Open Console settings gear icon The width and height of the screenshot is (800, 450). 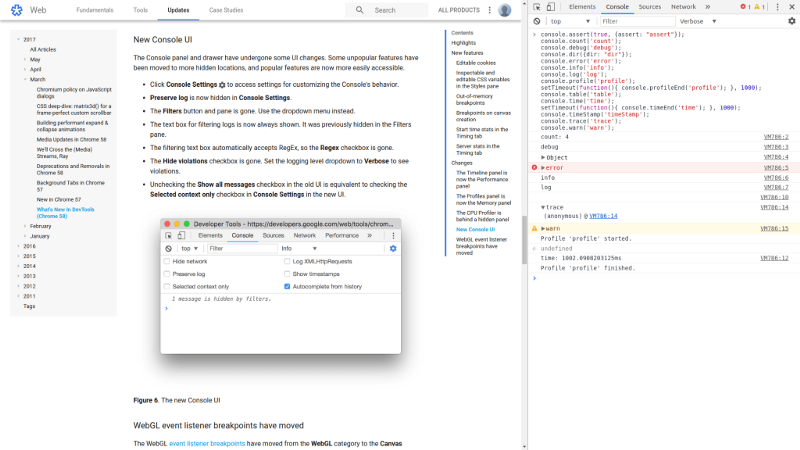point(791,21)
